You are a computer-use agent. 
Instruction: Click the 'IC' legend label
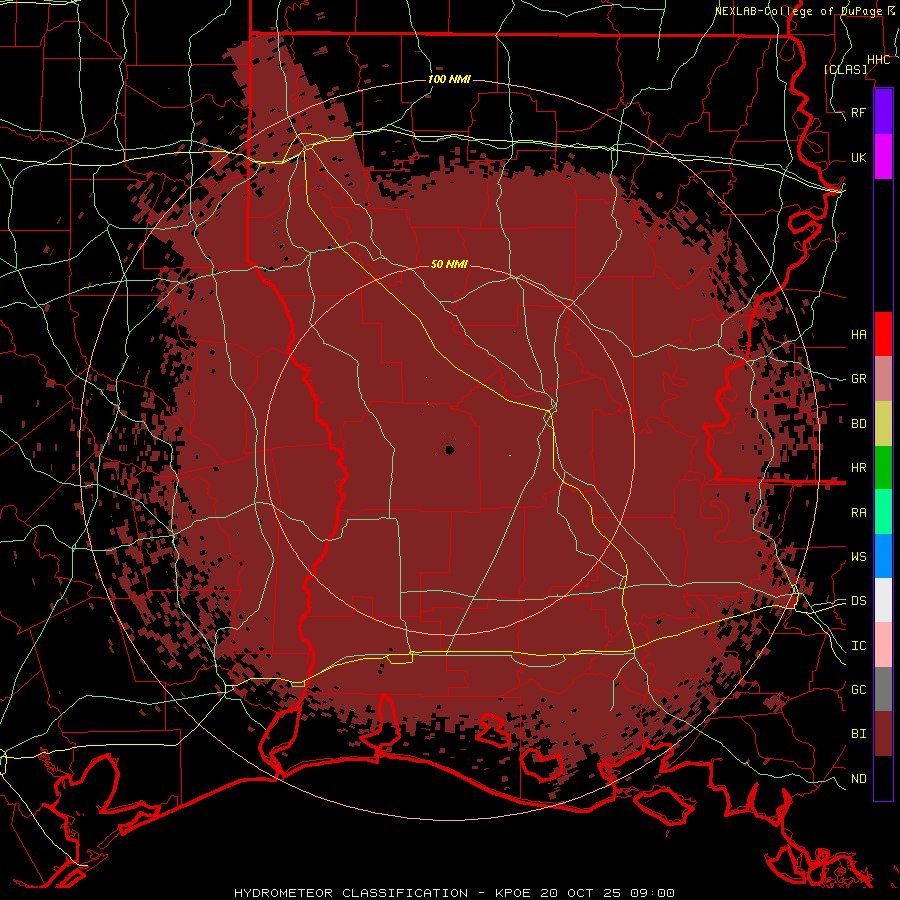coord(859,646)
